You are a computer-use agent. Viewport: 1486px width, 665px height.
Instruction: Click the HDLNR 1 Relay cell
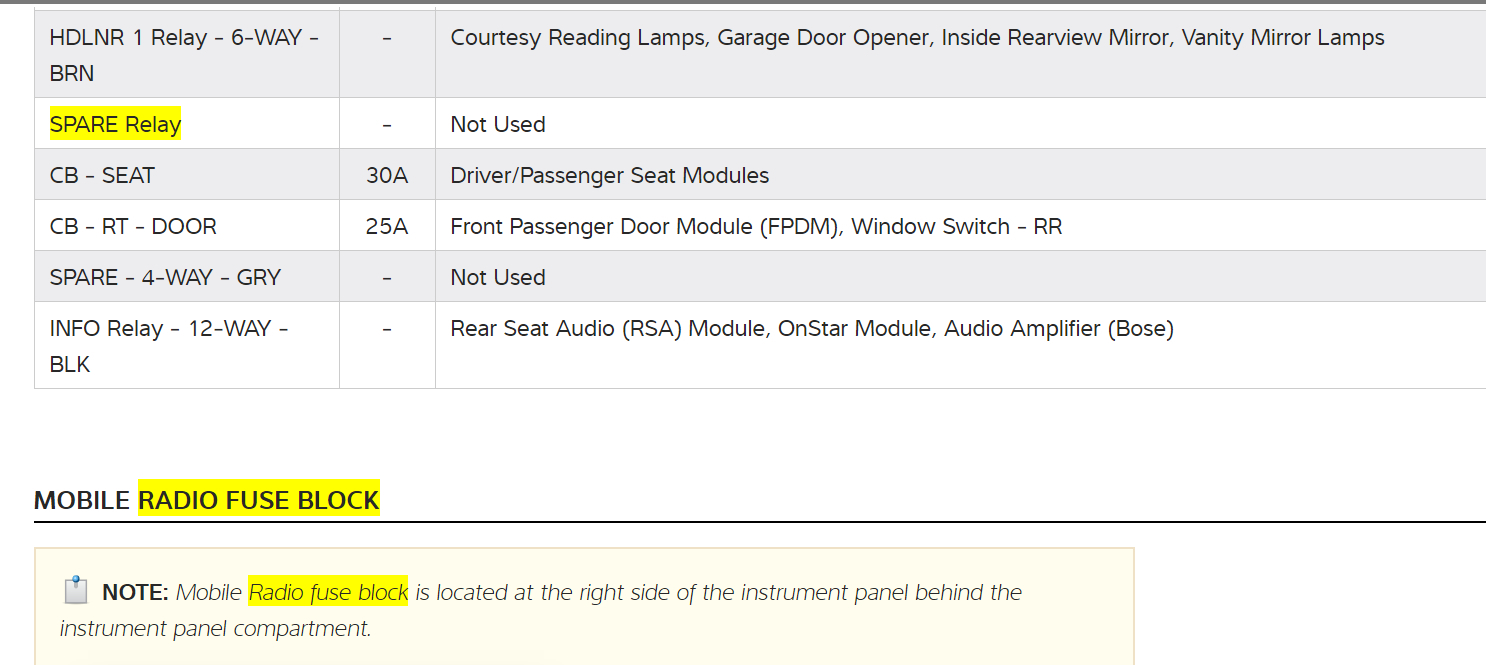(185, 56)
